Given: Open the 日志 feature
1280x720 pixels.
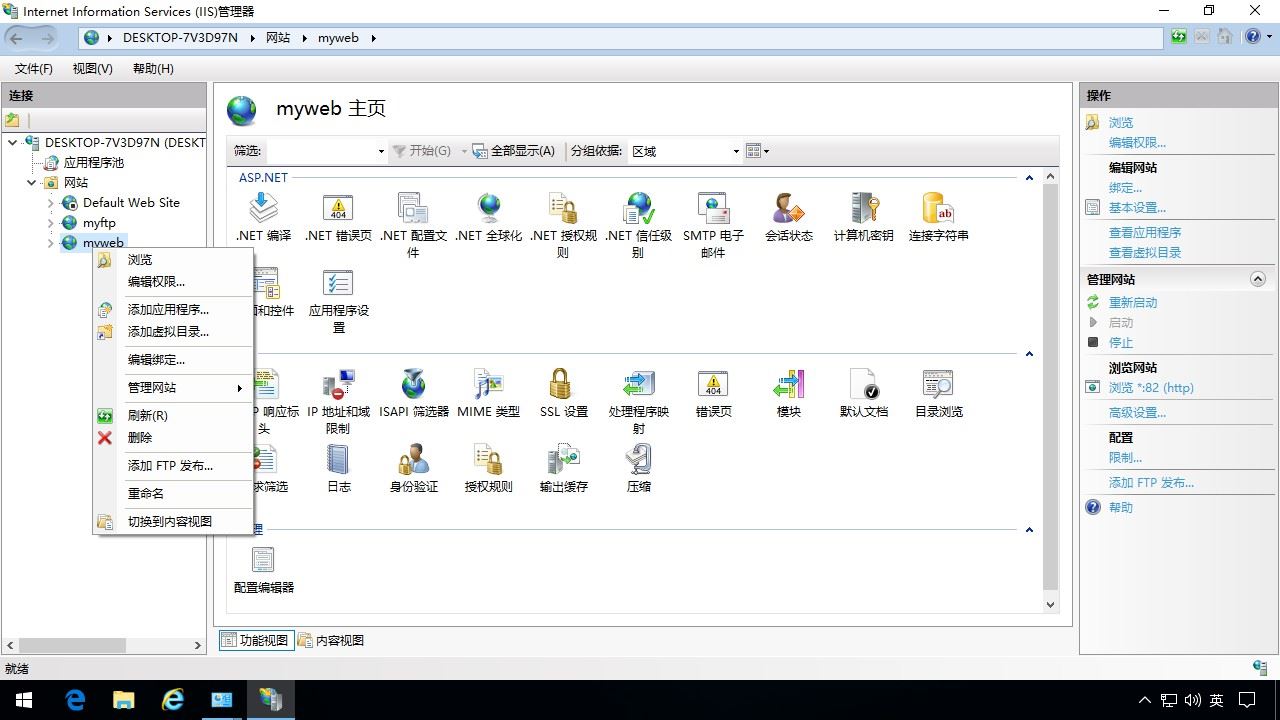Looking at the screenshot, I should tap(338, 468).
